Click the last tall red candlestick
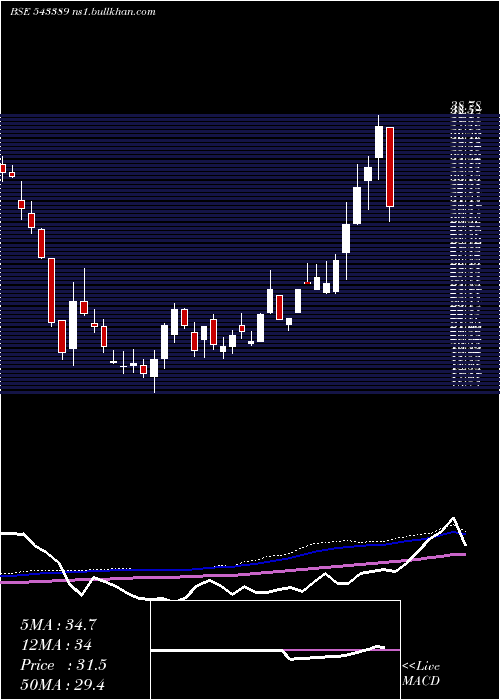The image size is (500, 700). [390, 167]
